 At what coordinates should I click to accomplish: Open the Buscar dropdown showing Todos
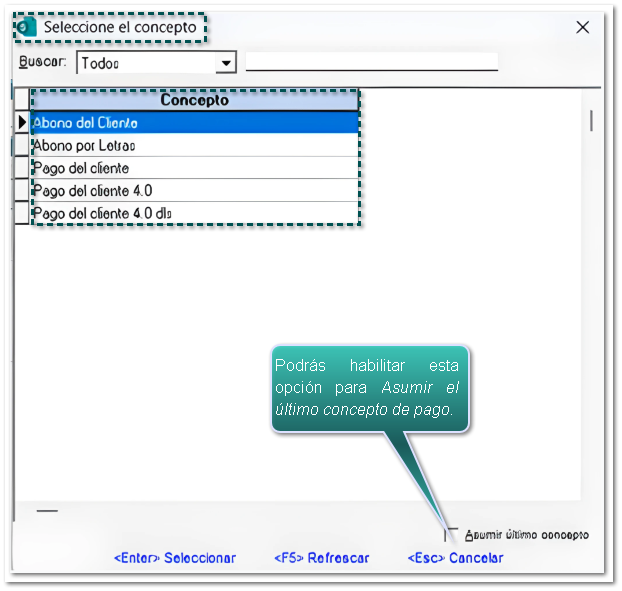coord(227,63)
